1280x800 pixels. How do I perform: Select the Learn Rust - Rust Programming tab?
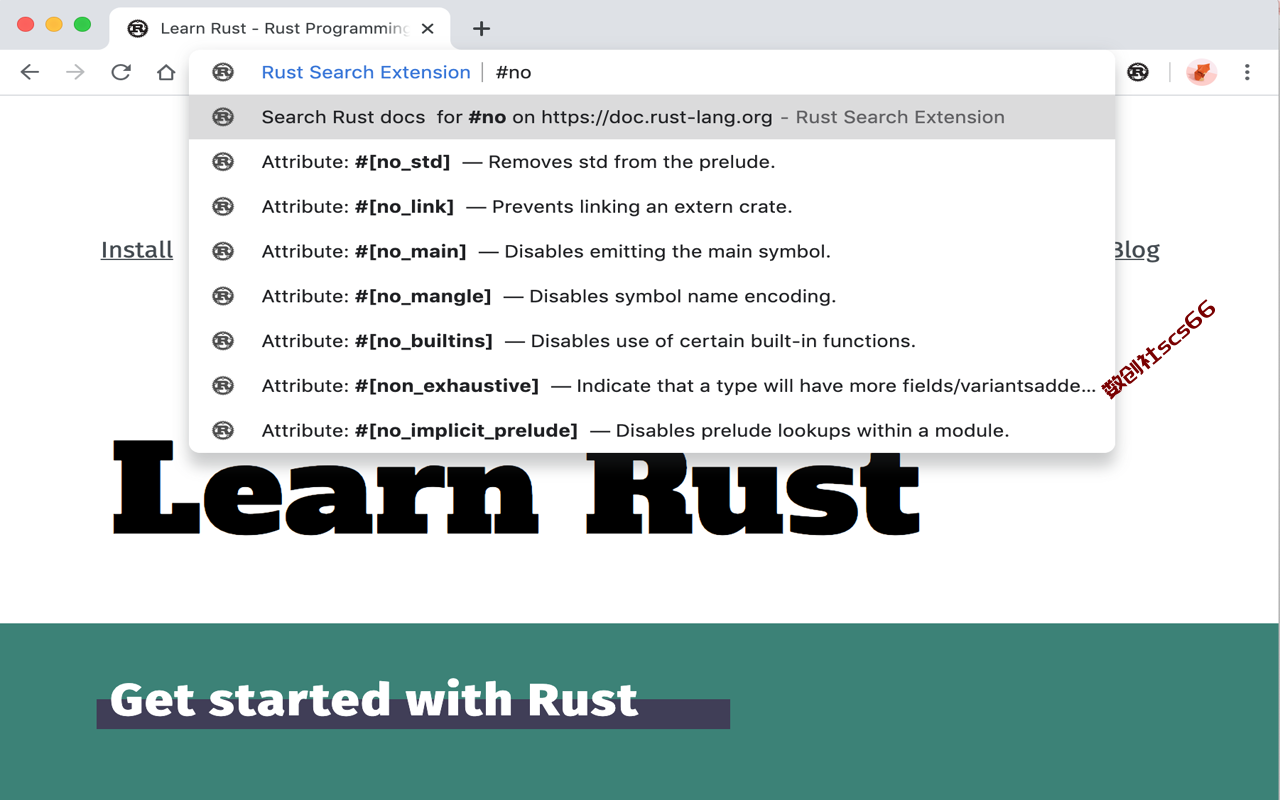[x=280, y=28]
